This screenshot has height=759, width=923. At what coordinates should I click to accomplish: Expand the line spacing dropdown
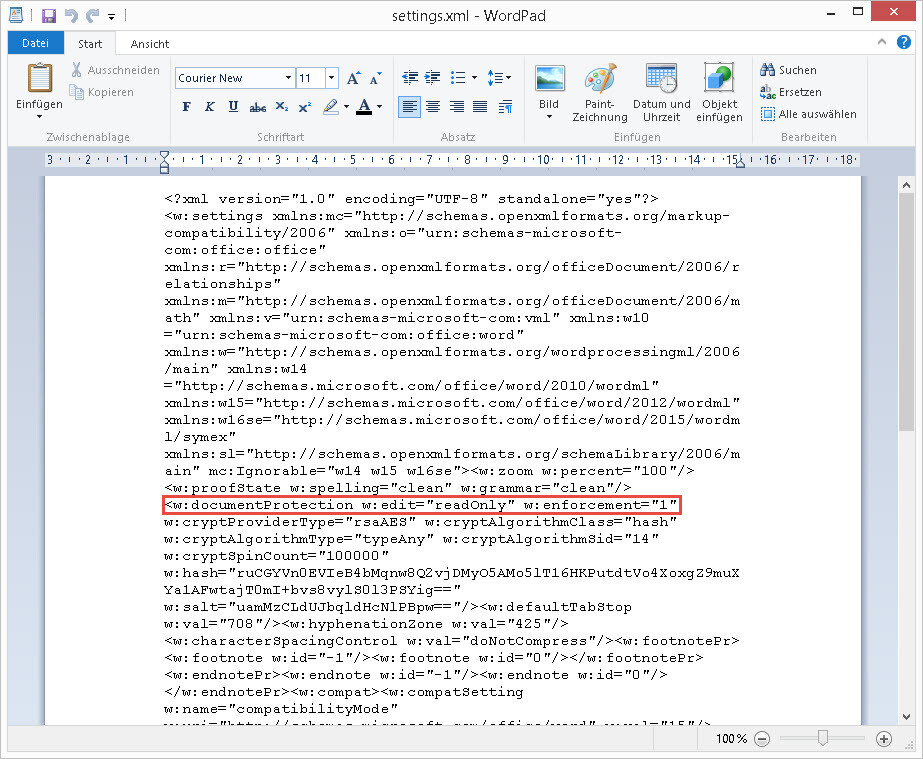coord(498,78)
